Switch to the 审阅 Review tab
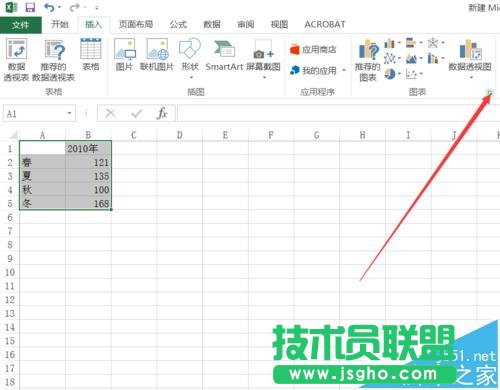The width and height of the screenshot is (500, 390). [x=246, y=24]
